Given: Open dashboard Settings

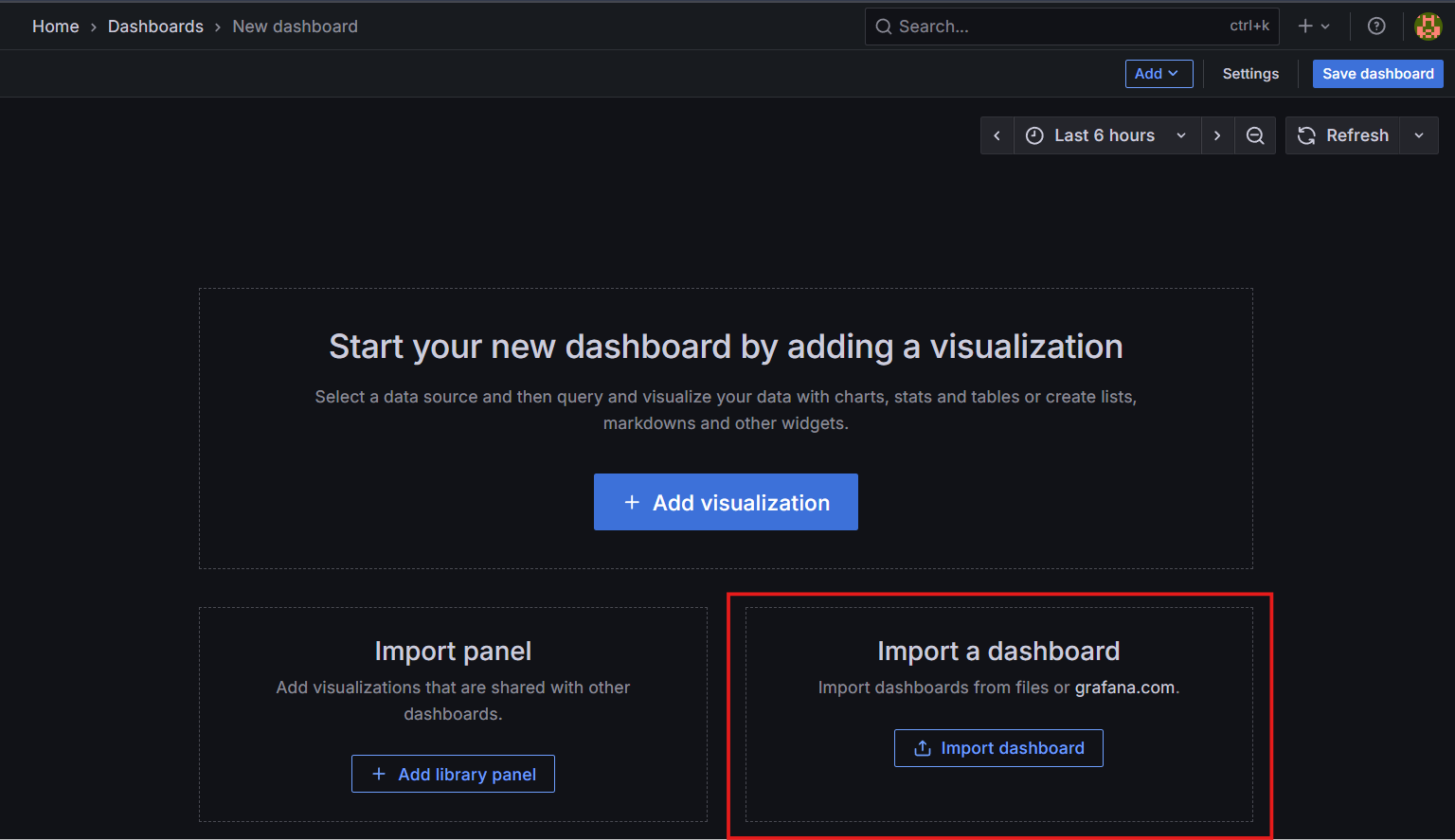Looking at the screenshot, I should click(x=1250, y=74).
